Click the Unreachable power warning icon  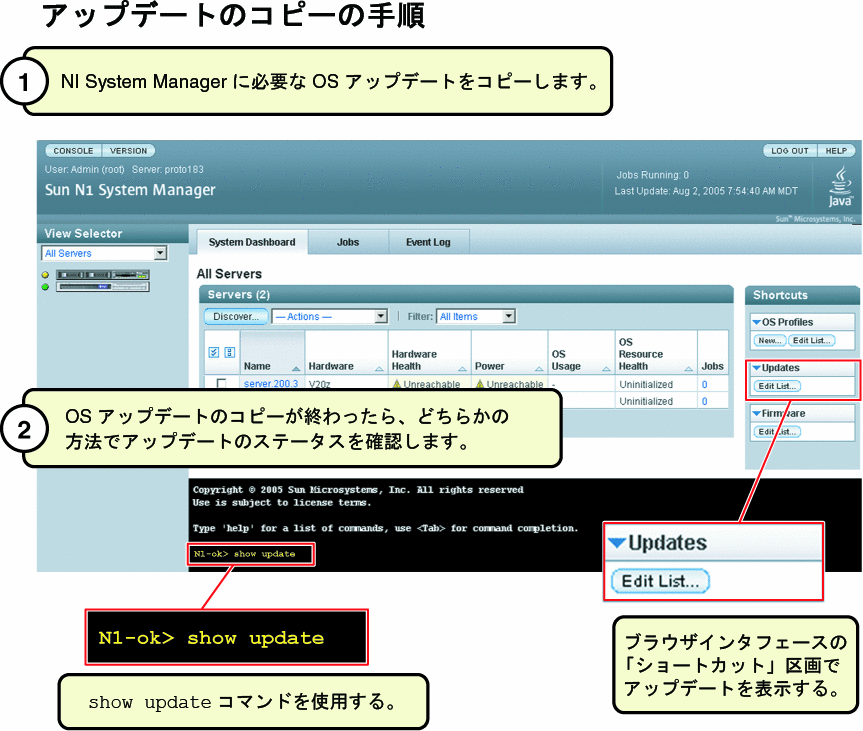[479, 384]
